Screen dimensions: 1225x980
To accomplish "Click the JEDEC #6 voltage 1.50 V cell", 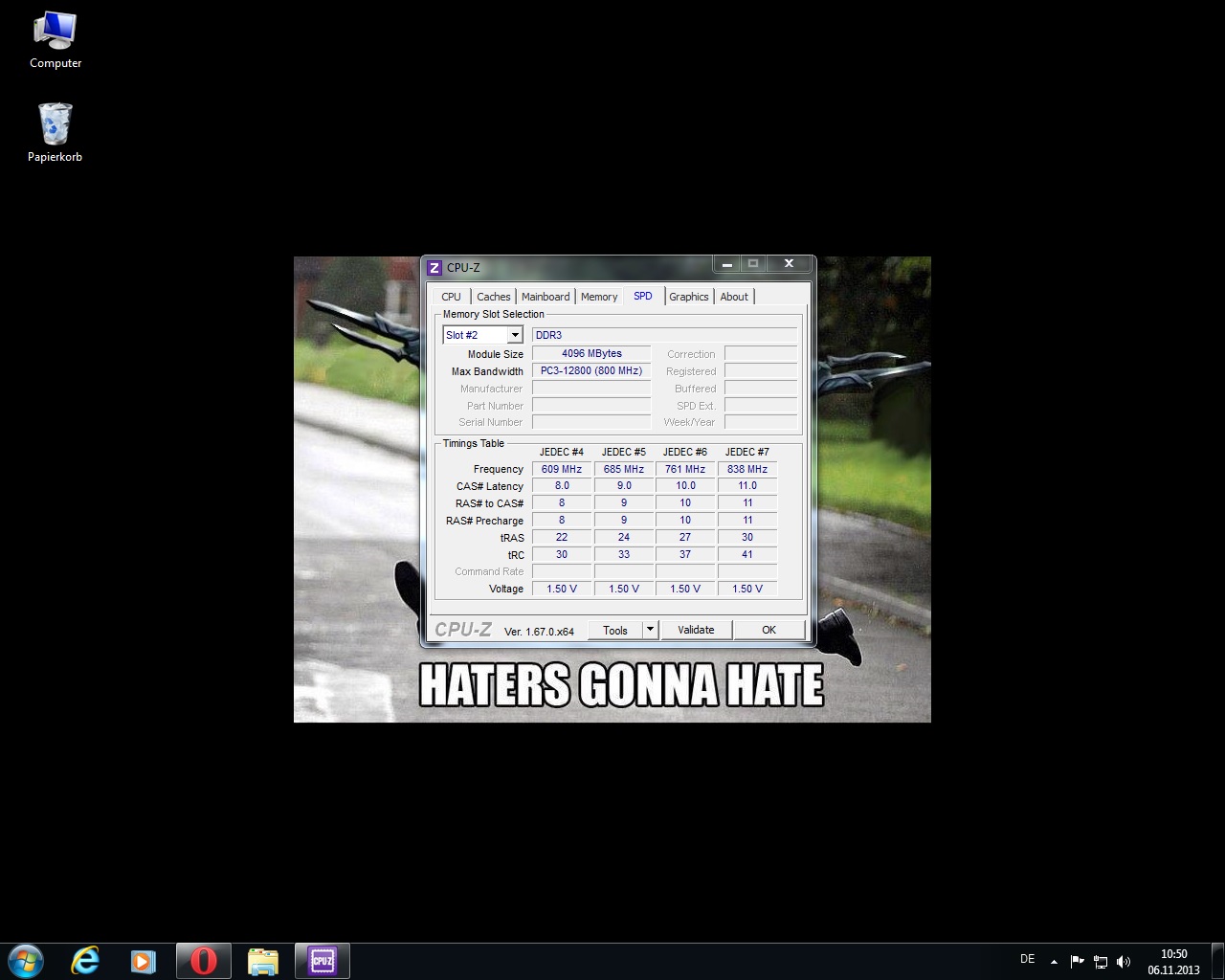I will pos(685,589).
